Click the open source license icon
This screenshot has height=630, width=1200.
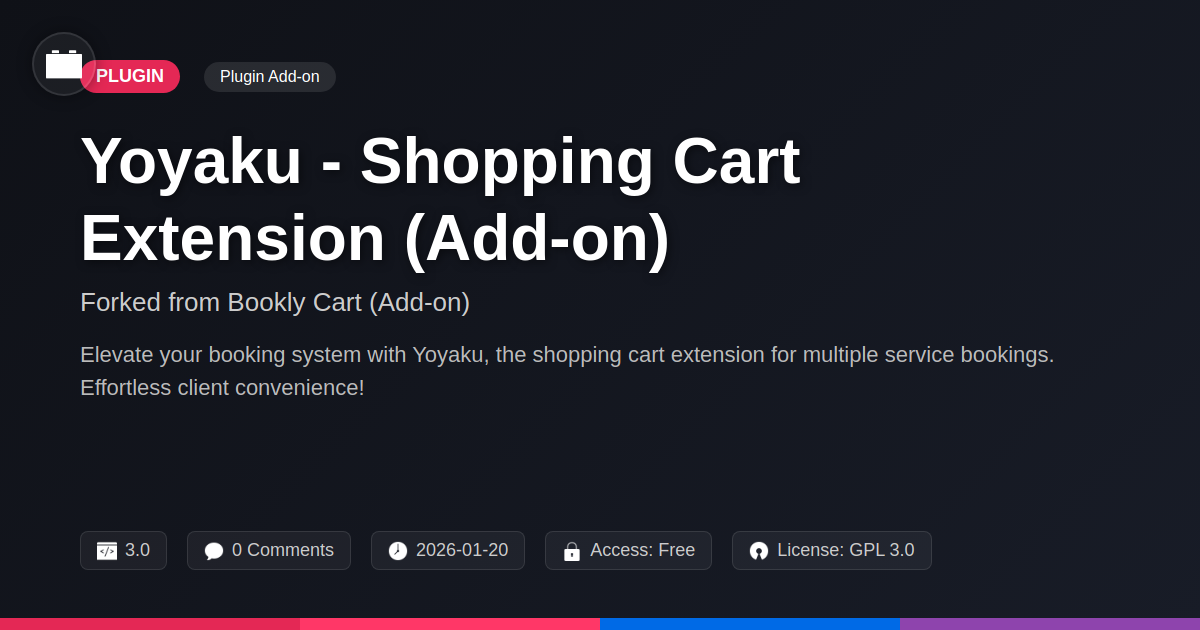[759, 551]
